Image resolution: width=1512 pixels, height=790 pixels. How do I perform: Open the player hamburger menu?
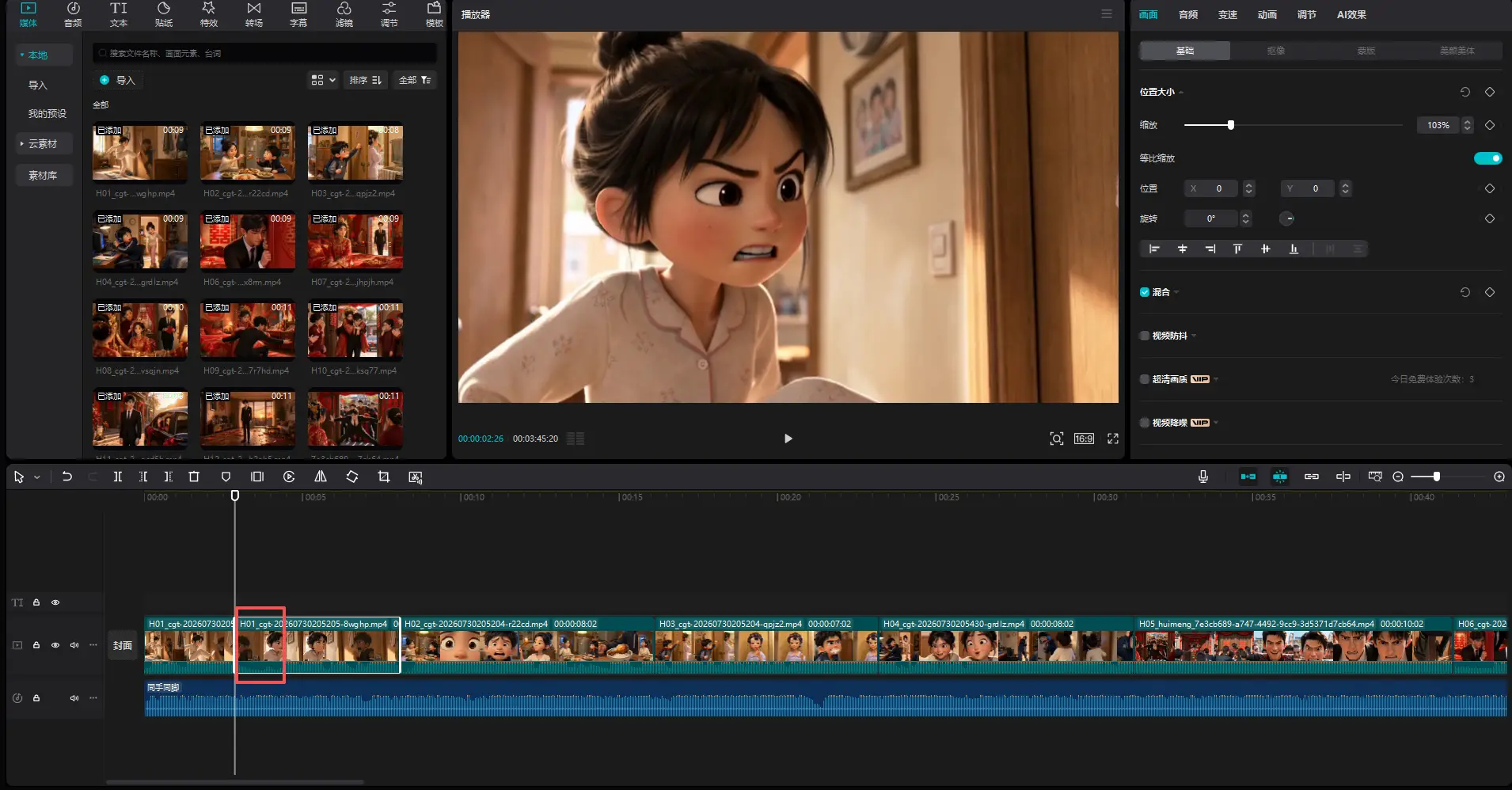[x=1107, y=14]
